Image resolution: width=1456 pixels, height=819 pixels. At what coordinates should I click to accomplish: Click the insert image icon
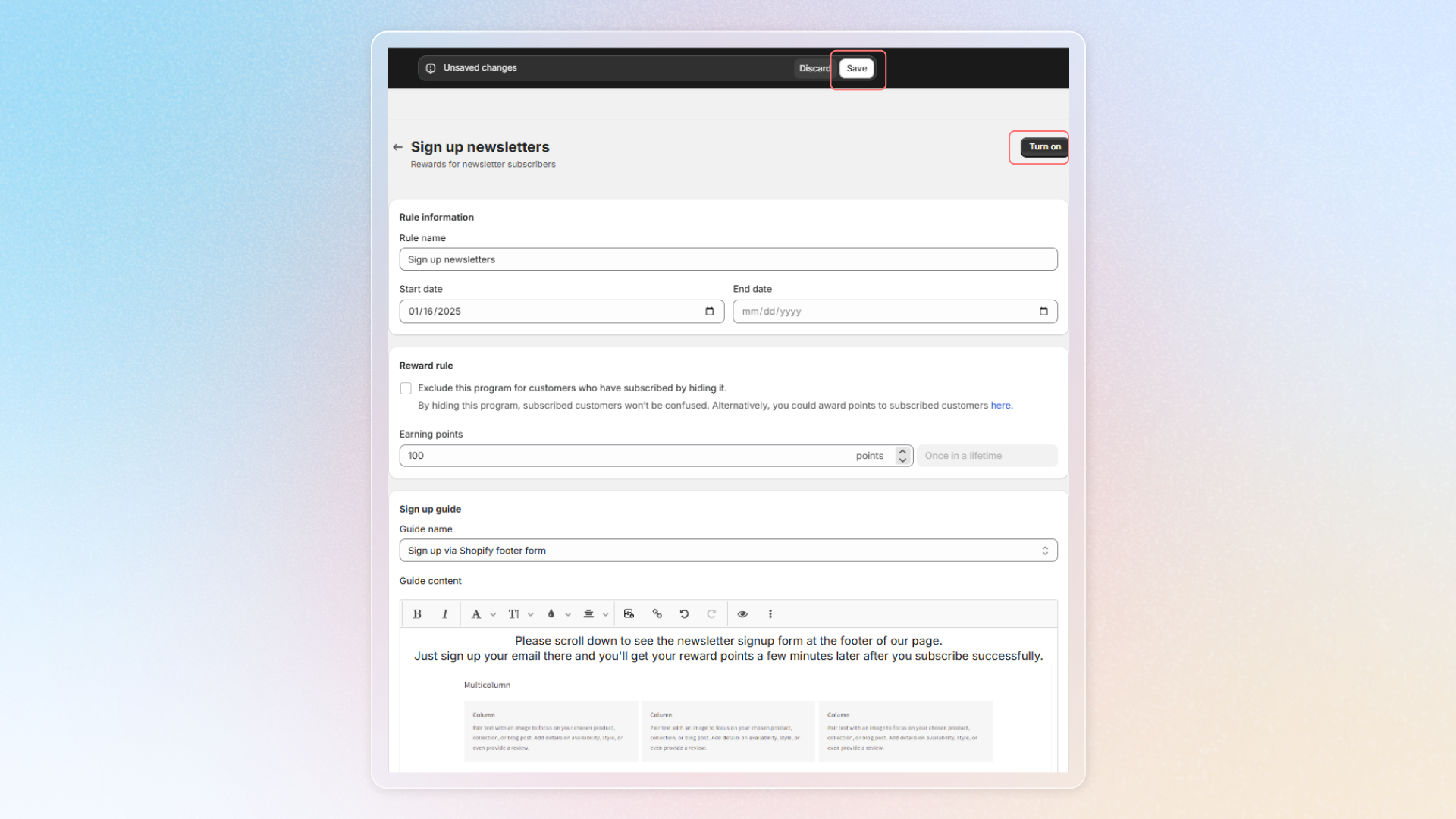tap(629, 614)
